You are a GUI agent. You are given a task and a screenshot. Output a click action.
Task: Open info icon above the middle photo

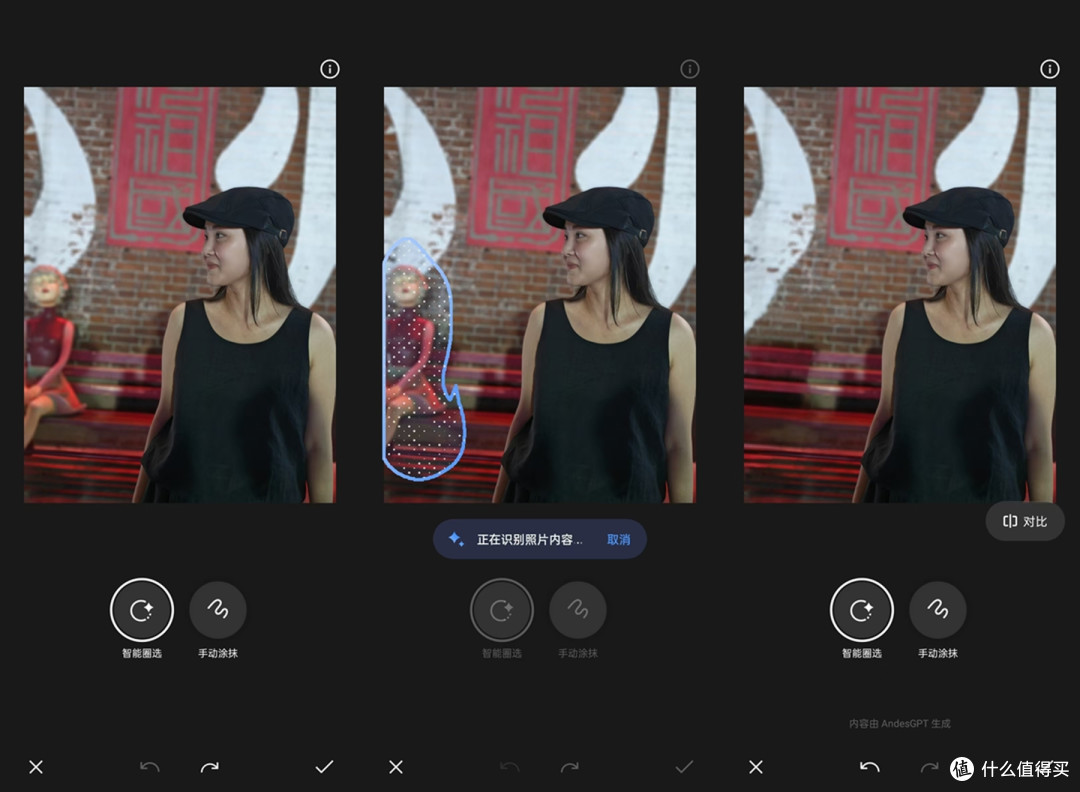(x=689, y=69)
